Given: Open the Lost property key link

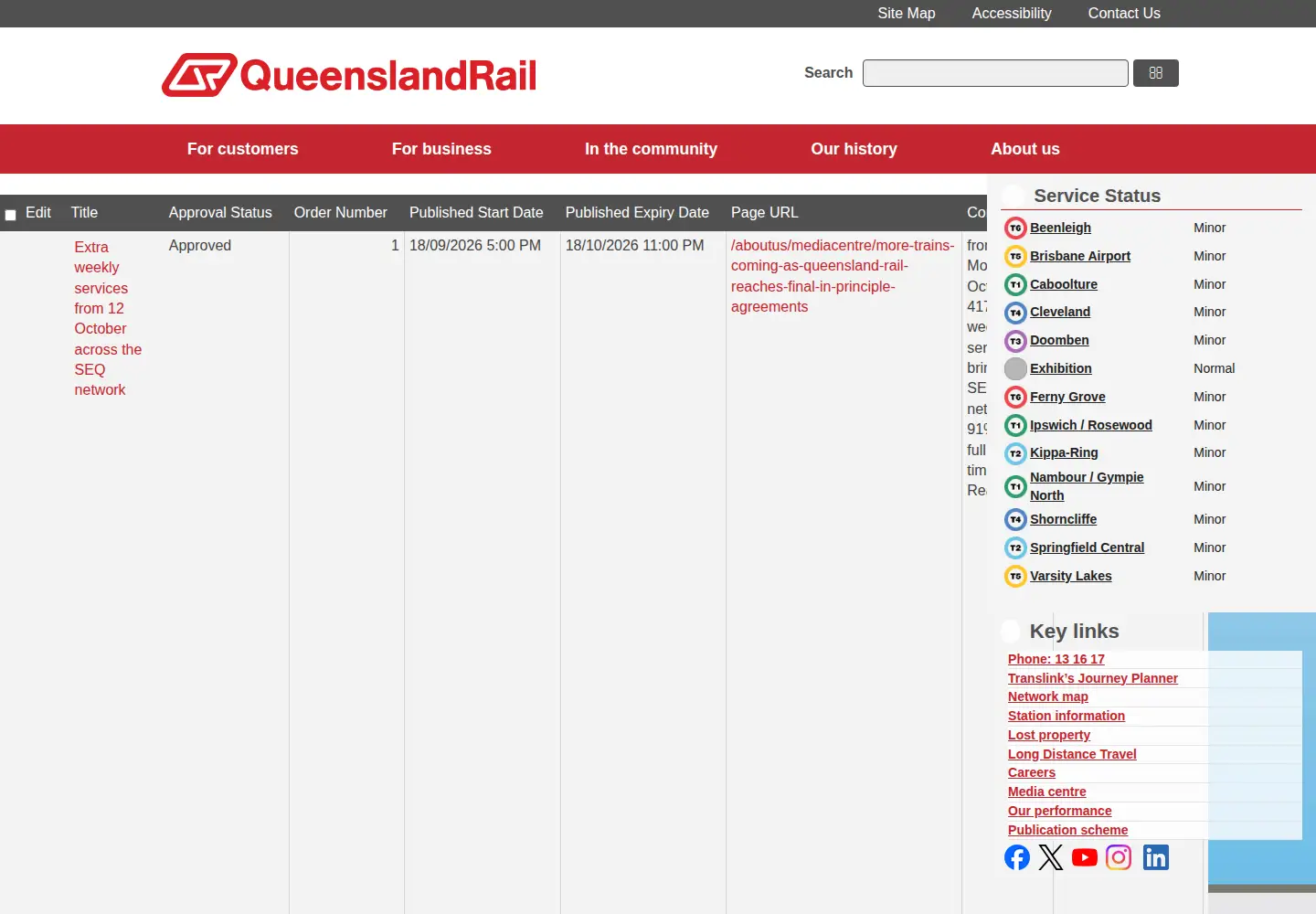Looking at the screenshot, I should 1049,735.
